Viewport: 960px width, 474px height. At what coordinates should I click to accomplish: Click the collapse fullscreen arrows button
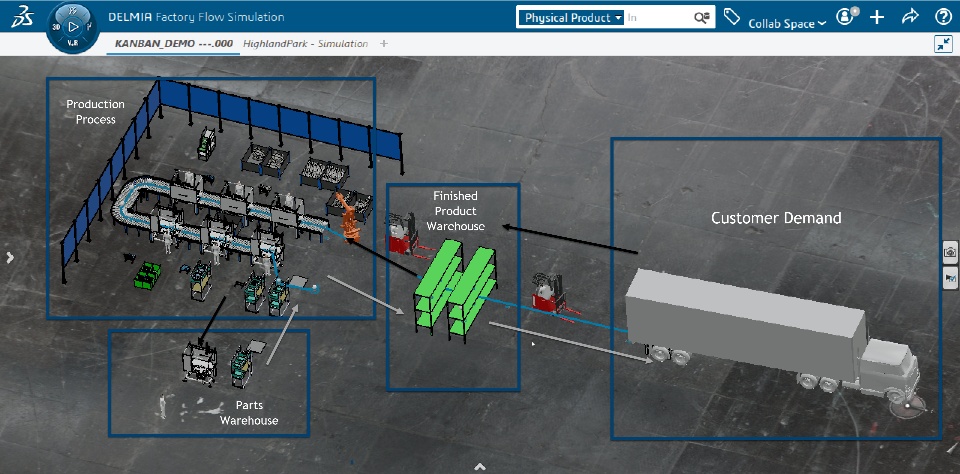coord(943,43)
